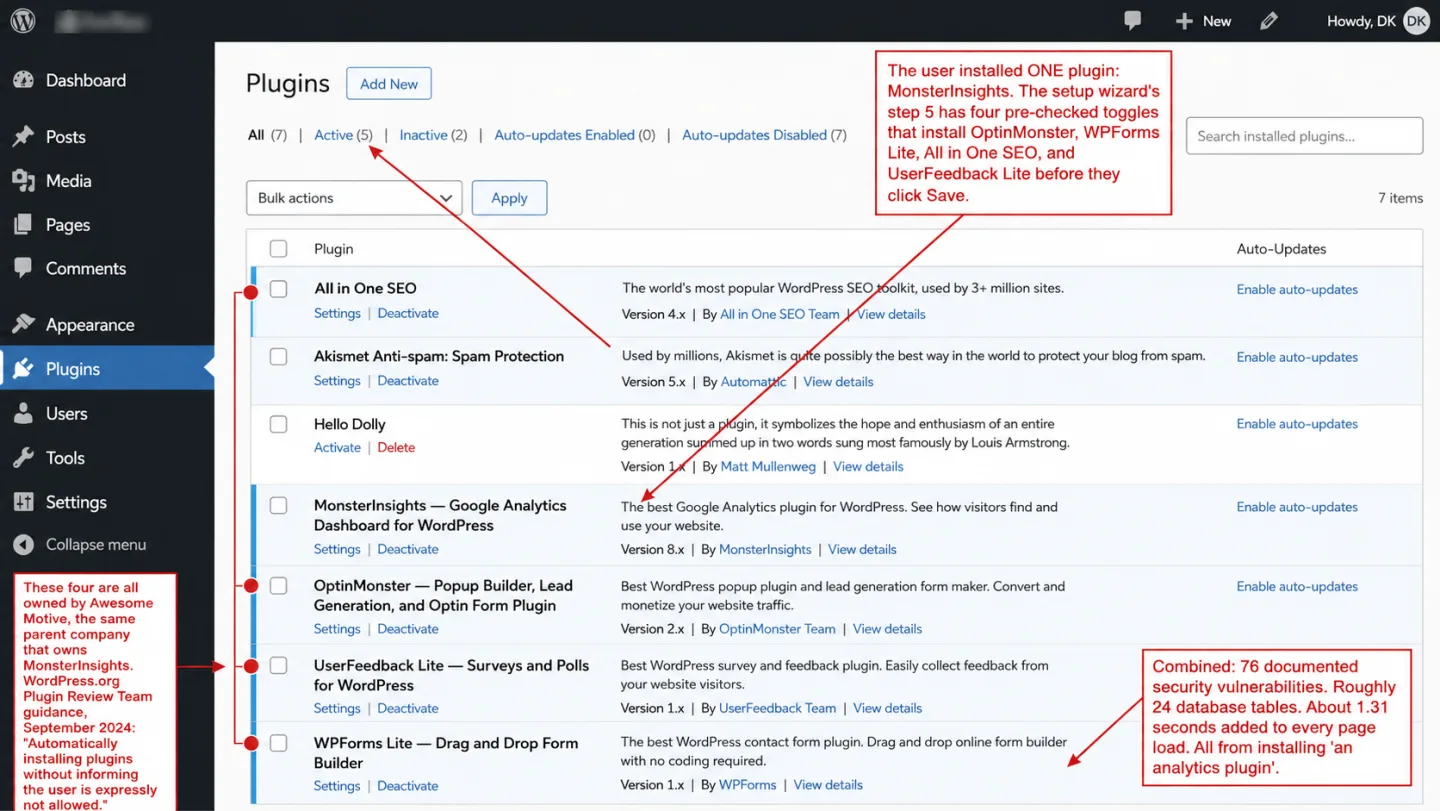The width and height of the screenshot is (1440, 811).
Task: Click the '7 items' count text
Action: click(1400, 198)
